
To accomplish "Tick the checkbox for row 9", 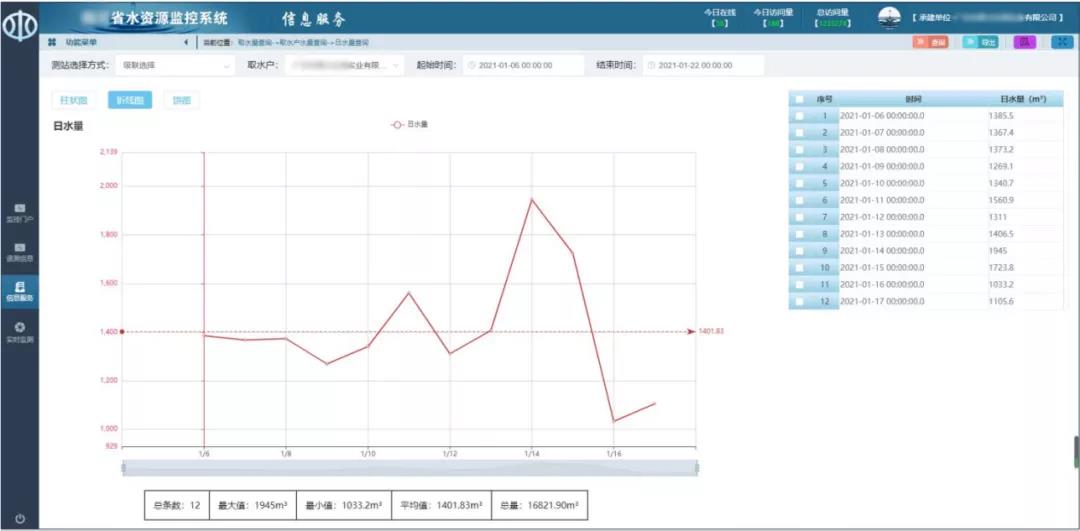I will tap(798, 251).
